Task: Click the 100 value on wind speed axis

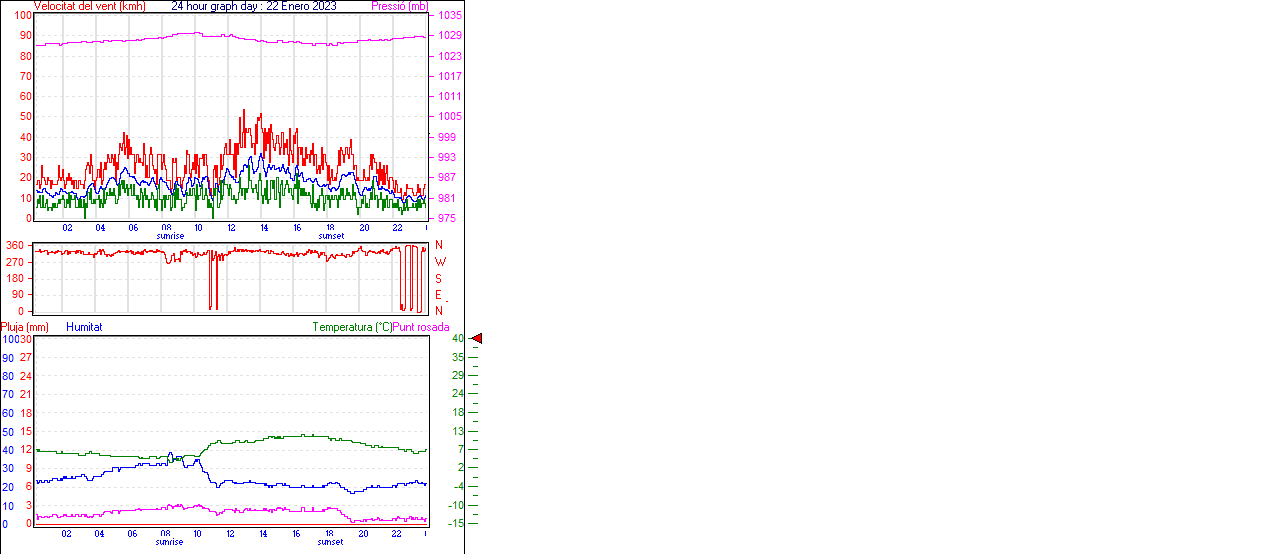Action: point(22,16)
